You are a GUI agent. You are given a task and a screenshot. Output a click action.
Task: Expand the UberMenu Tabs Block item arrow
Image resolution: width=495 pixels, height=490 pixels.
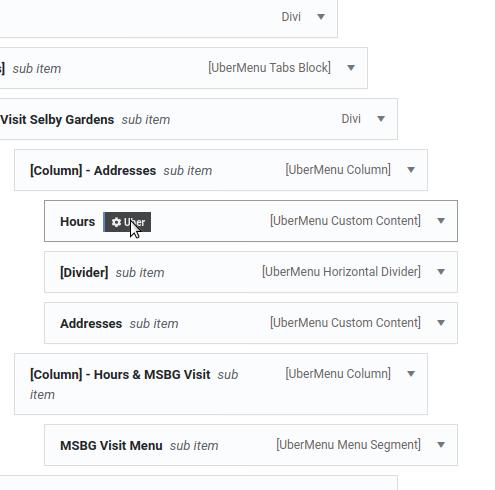(x=351, y=68)
